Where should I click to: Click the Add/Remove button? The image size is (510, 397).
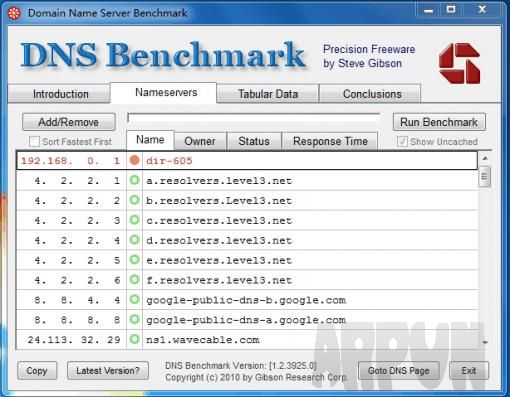tap(69, 122)
